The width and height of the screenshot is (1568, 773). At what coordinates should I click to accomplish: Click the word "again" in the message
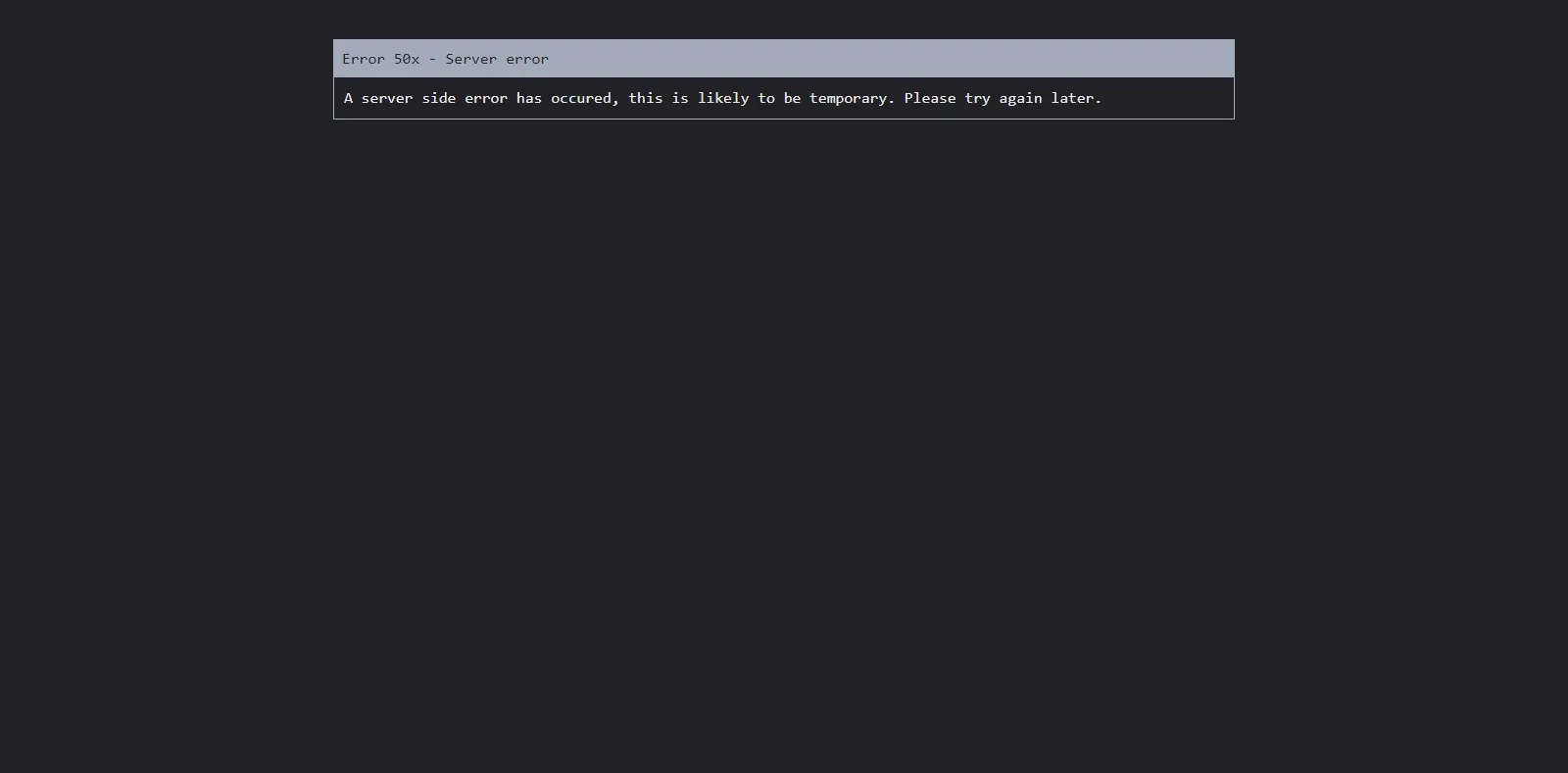1020,98
